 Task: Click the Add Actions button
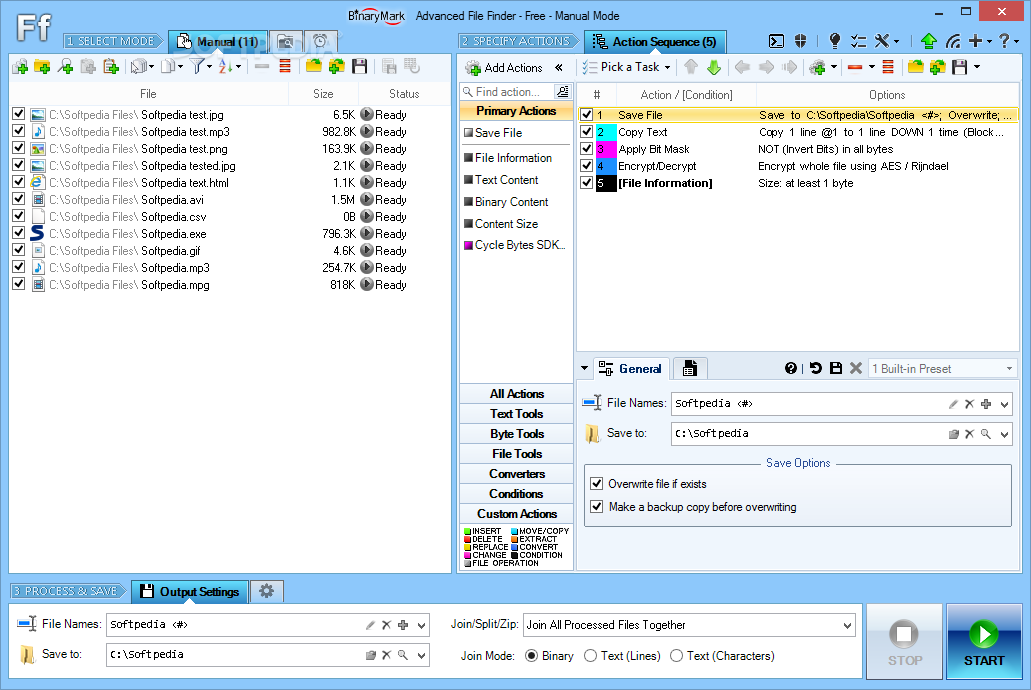click(504, 67)
